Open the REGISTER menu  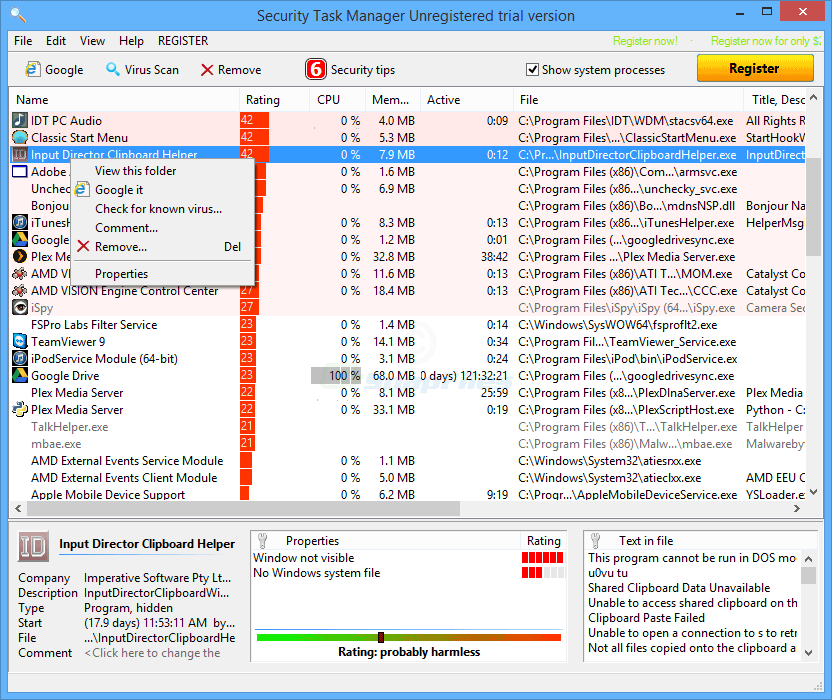(x=183, y=41)
